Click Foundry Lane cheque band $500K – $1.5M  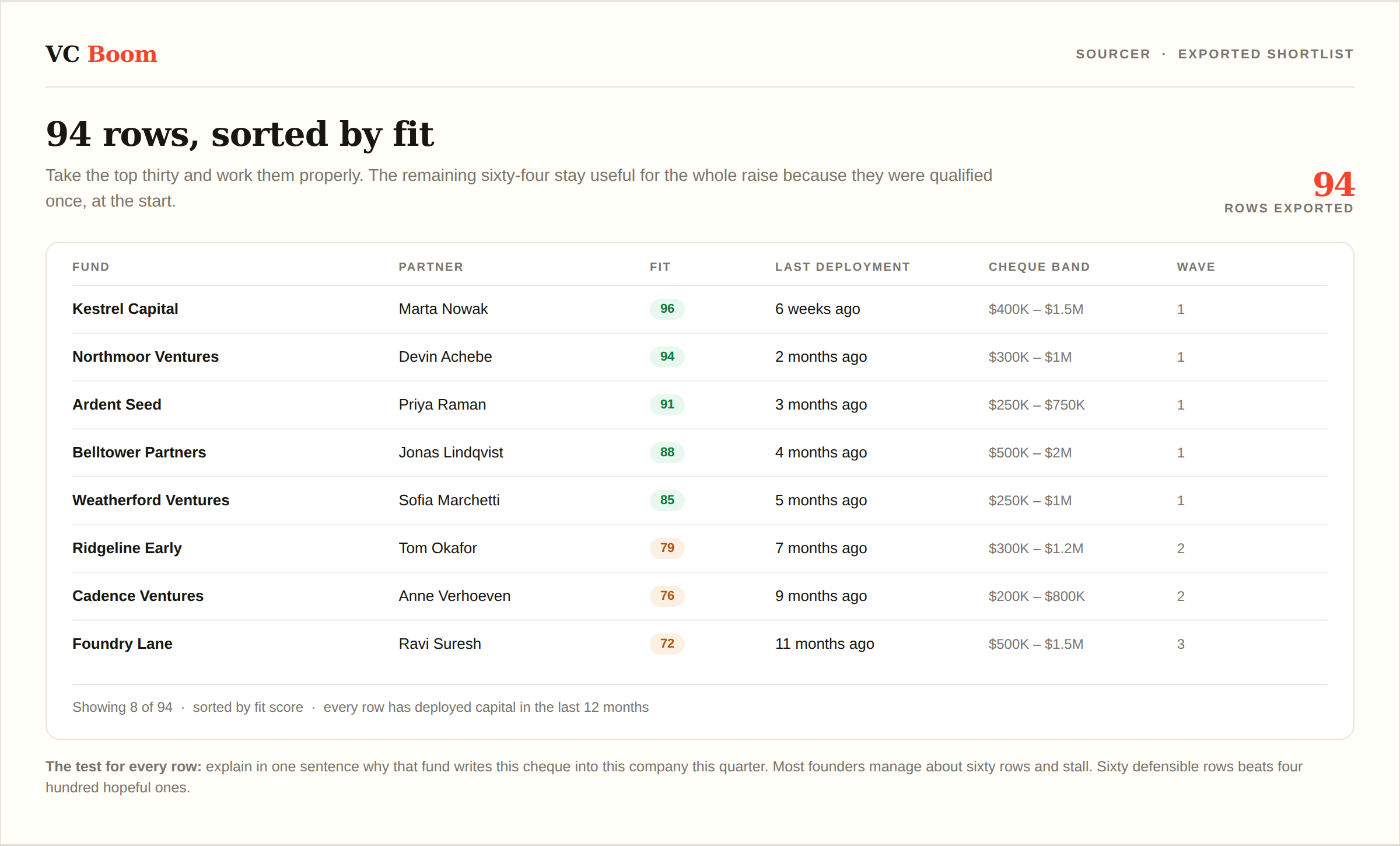coord(1035,644)
